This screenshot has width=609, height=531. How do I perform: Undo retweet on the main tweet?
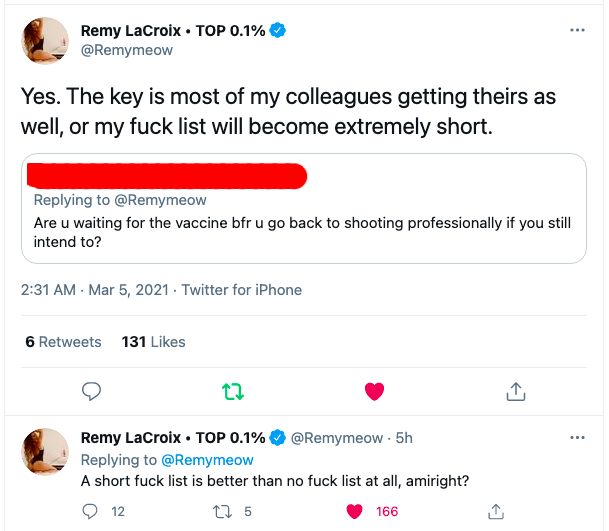point(233,391)
